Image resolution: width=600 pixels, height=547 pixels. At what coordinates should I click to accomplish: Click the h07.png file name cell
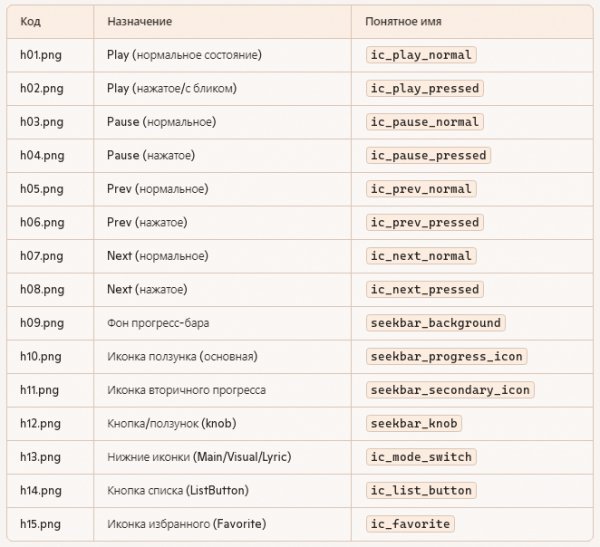(x=41, y=256)
